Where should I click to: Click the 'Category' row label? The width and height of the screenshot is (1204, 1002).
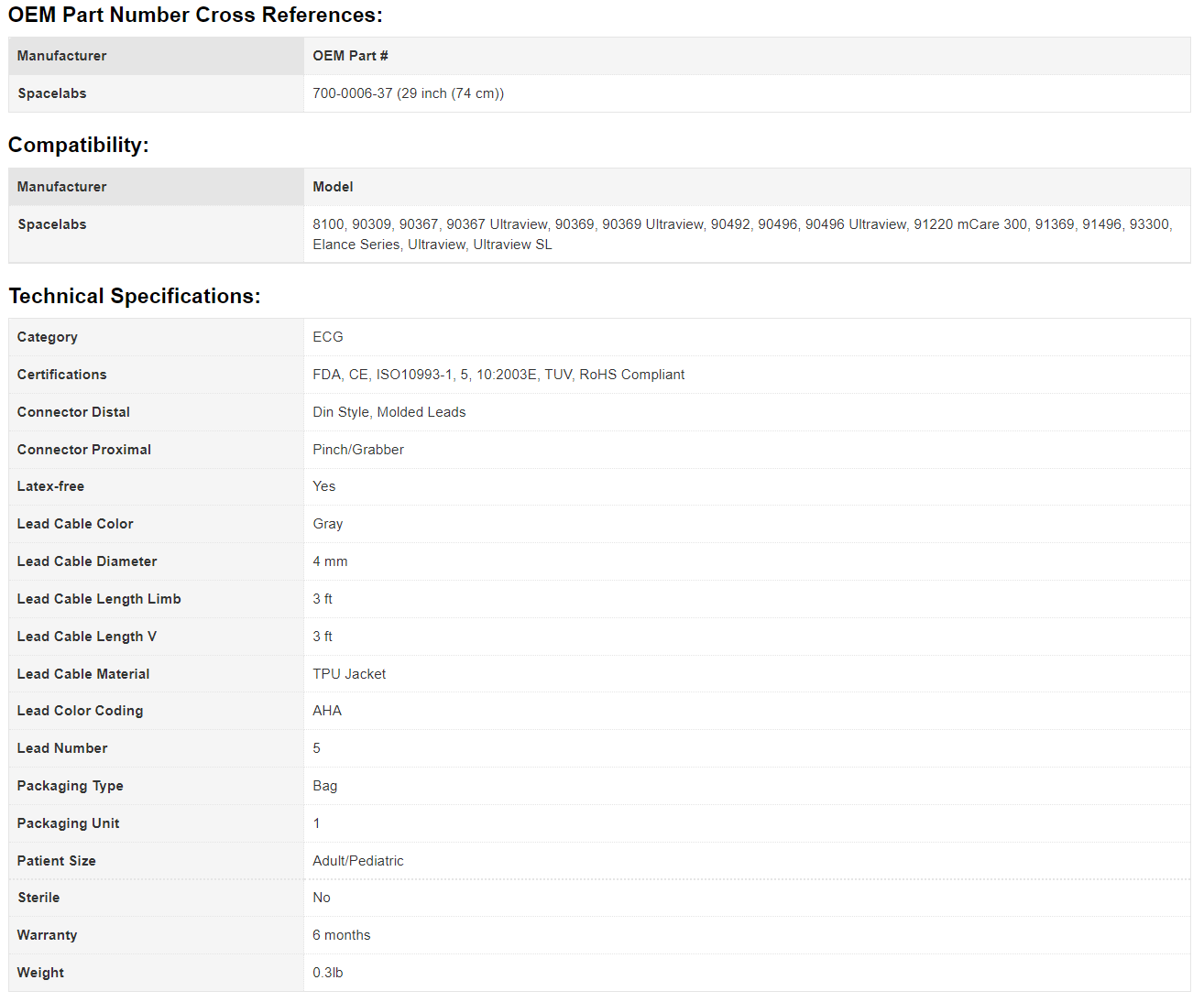(48, 337)
